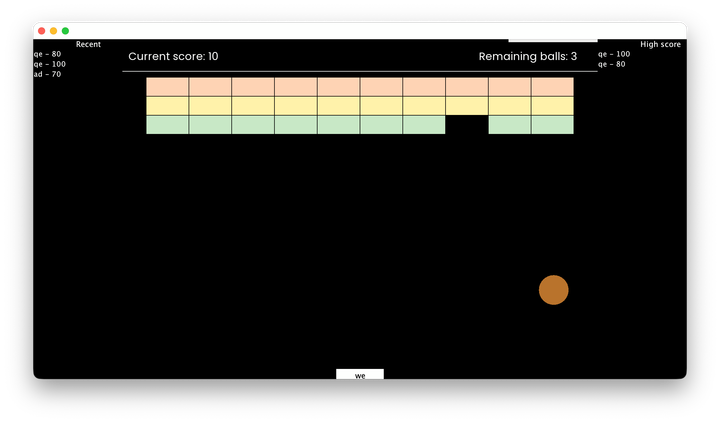Minimize the window with yellow button
The image size is (720, 423).
[x=54, y=31]
